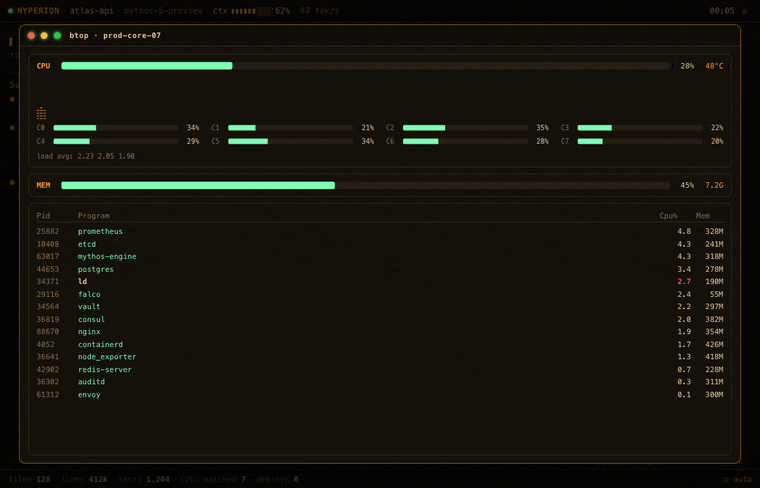
Task: Select the containerd process name
Action: pos(100,345)
